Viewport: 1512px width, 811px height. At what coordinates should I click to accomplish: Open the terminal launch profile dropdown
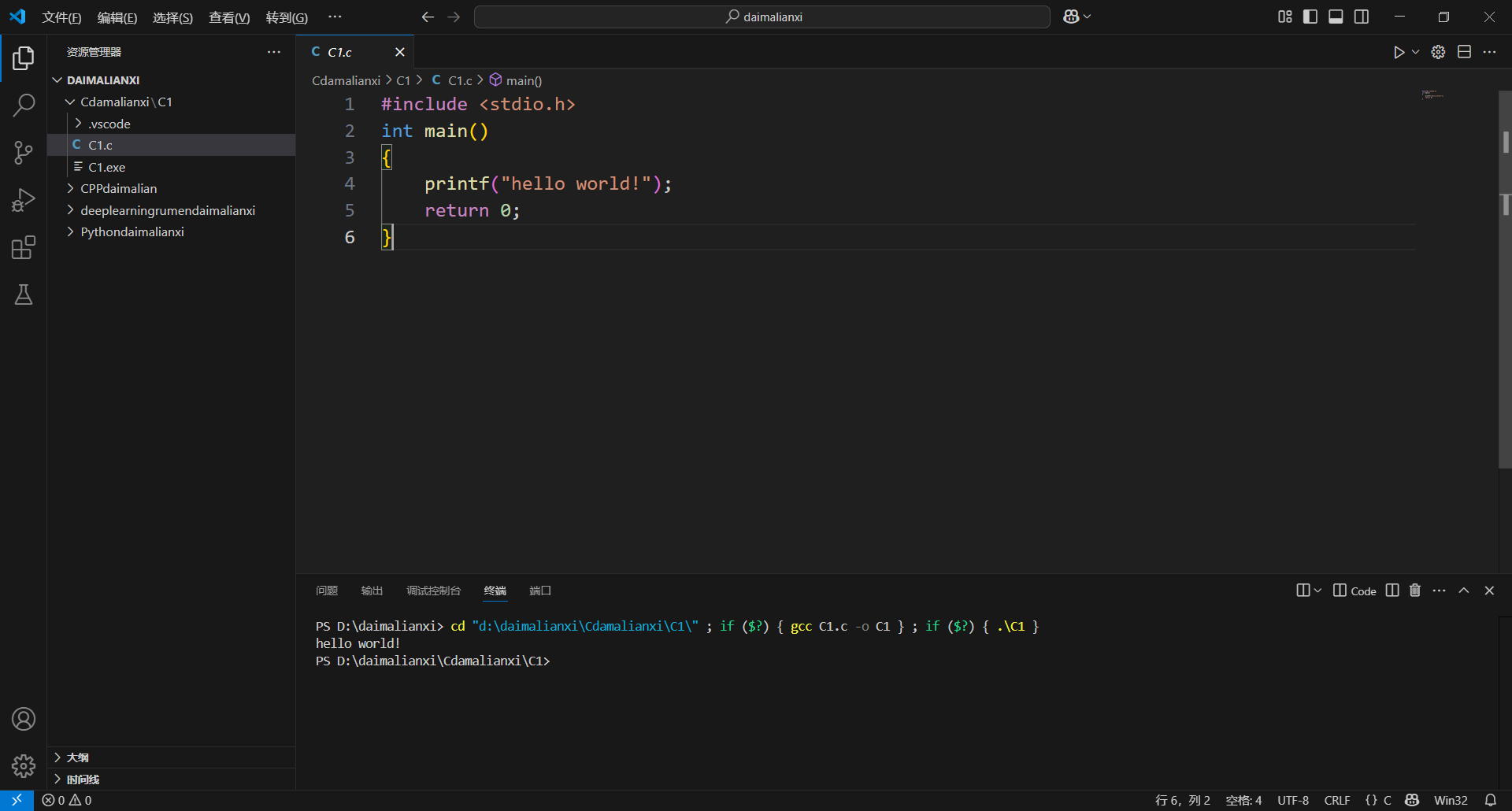tap(1317, 591)
